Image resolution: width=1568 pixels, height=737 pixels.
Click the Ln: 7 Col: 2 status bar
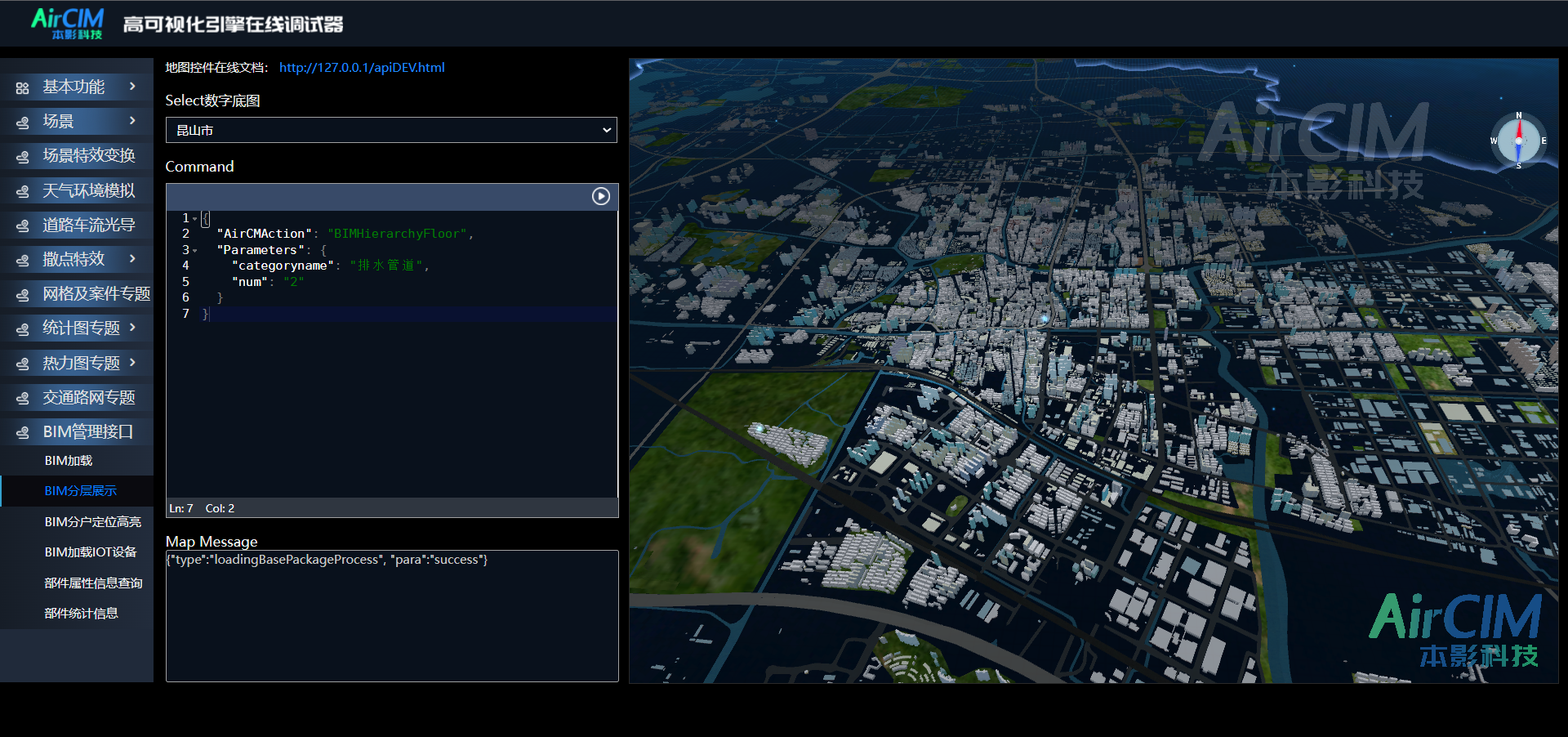[392, 508]
